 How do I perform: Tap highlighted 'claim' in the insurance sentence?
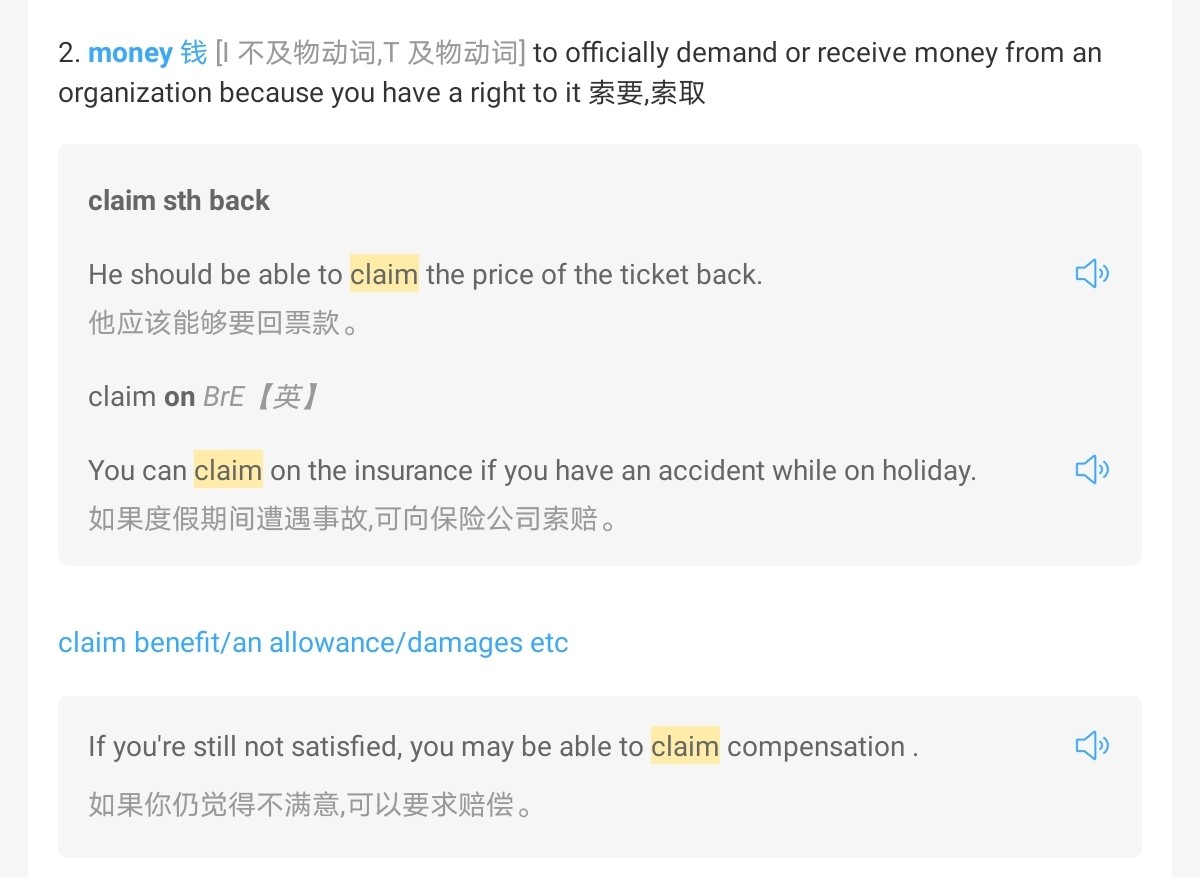pyautogui.click(x=228, y=470)
